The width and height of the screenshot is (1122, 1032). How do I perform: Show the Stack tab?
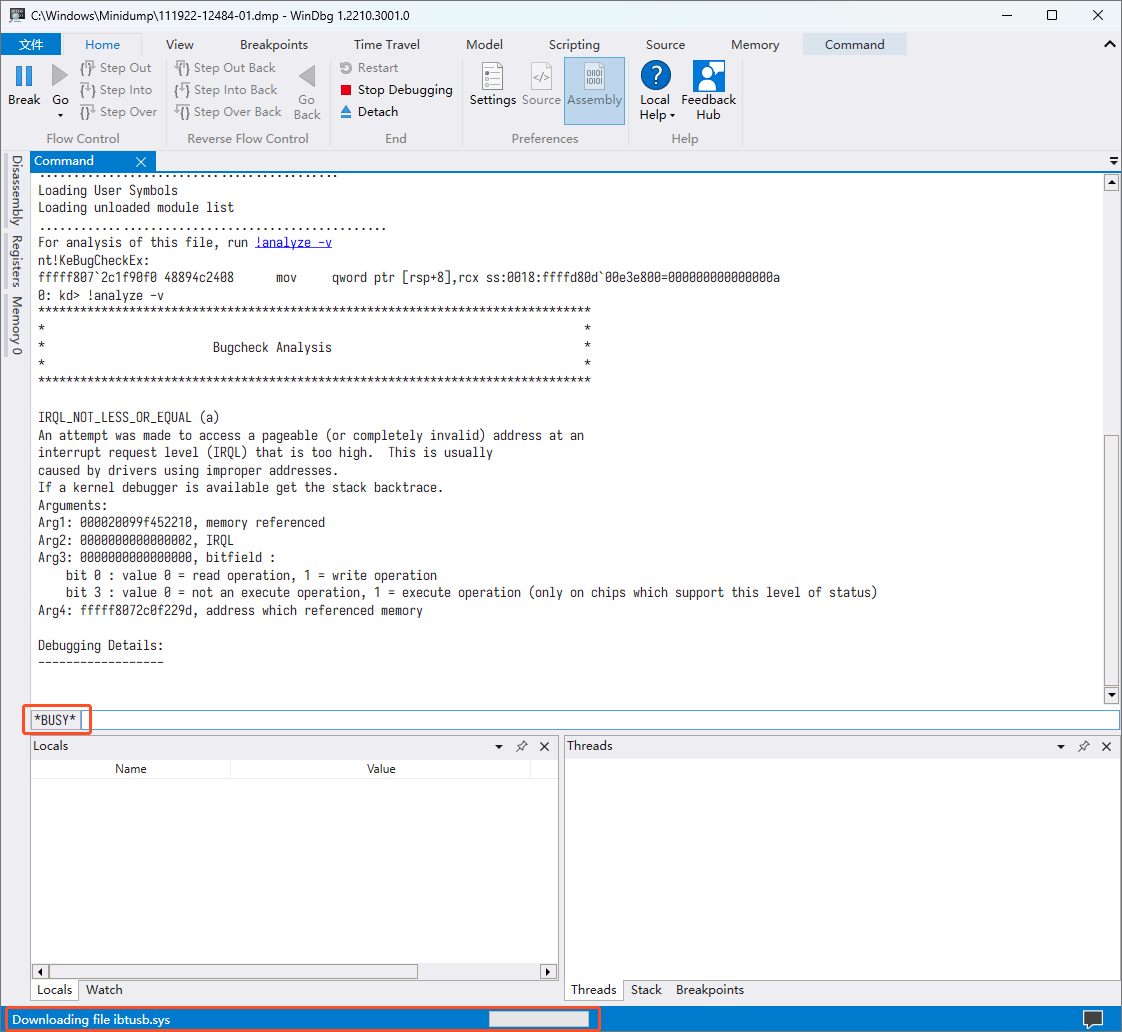click(646, 990)
